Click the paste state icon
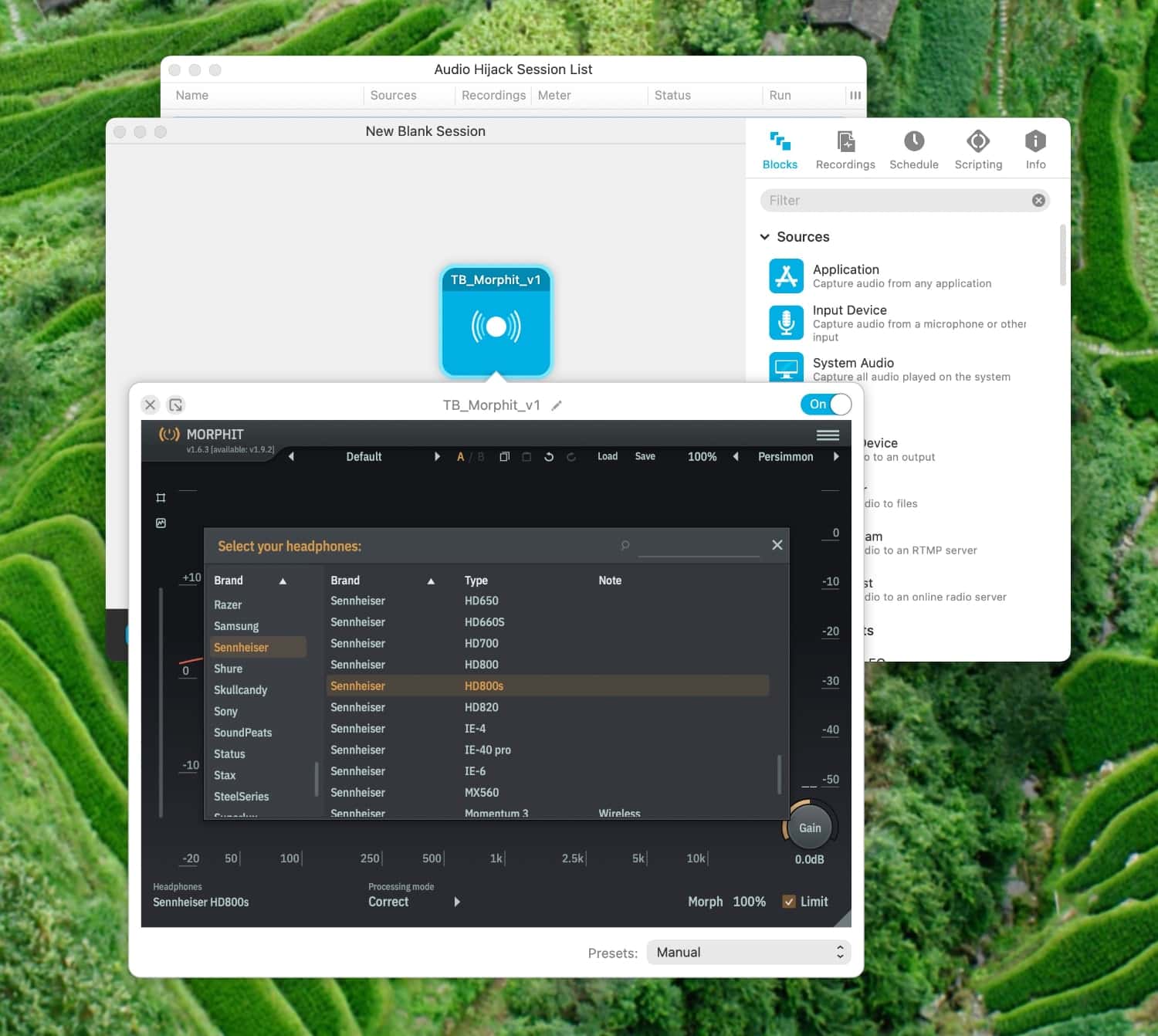Screen dimensions: 1158x1036 click(527, 457)
